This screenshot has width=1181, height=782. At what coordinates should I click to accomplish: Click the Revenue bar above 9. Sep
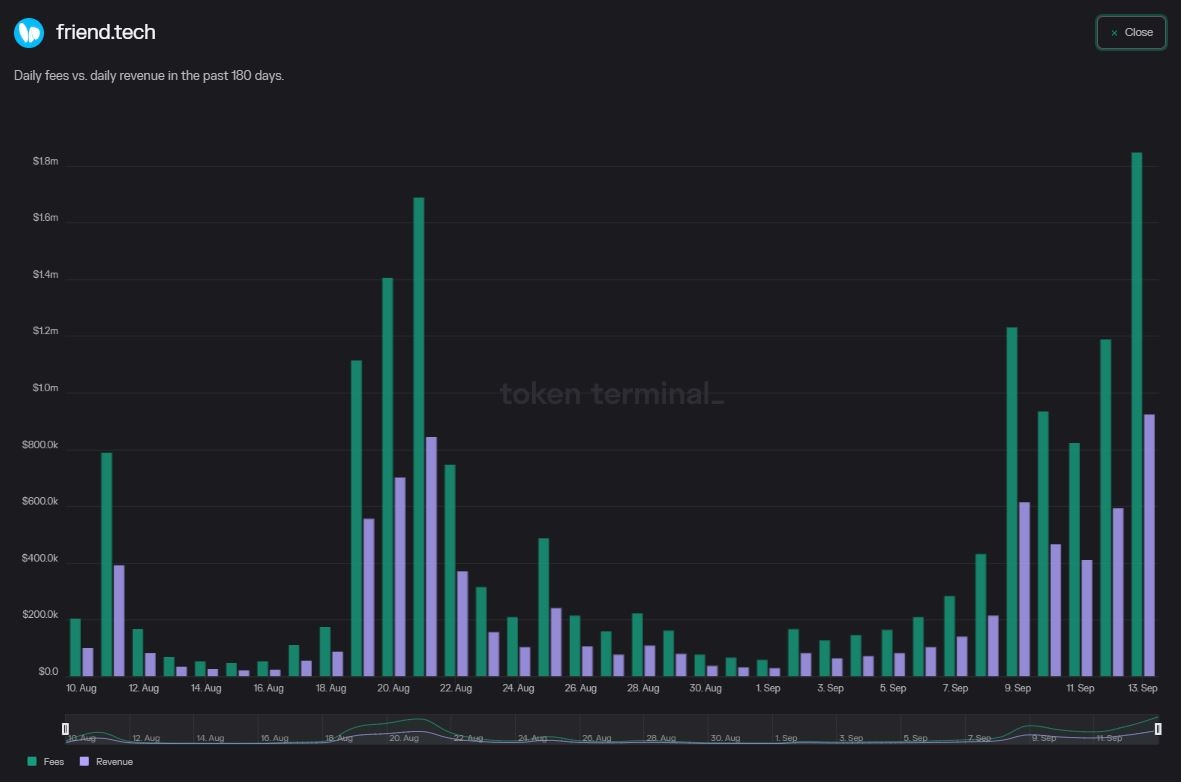1024,588
